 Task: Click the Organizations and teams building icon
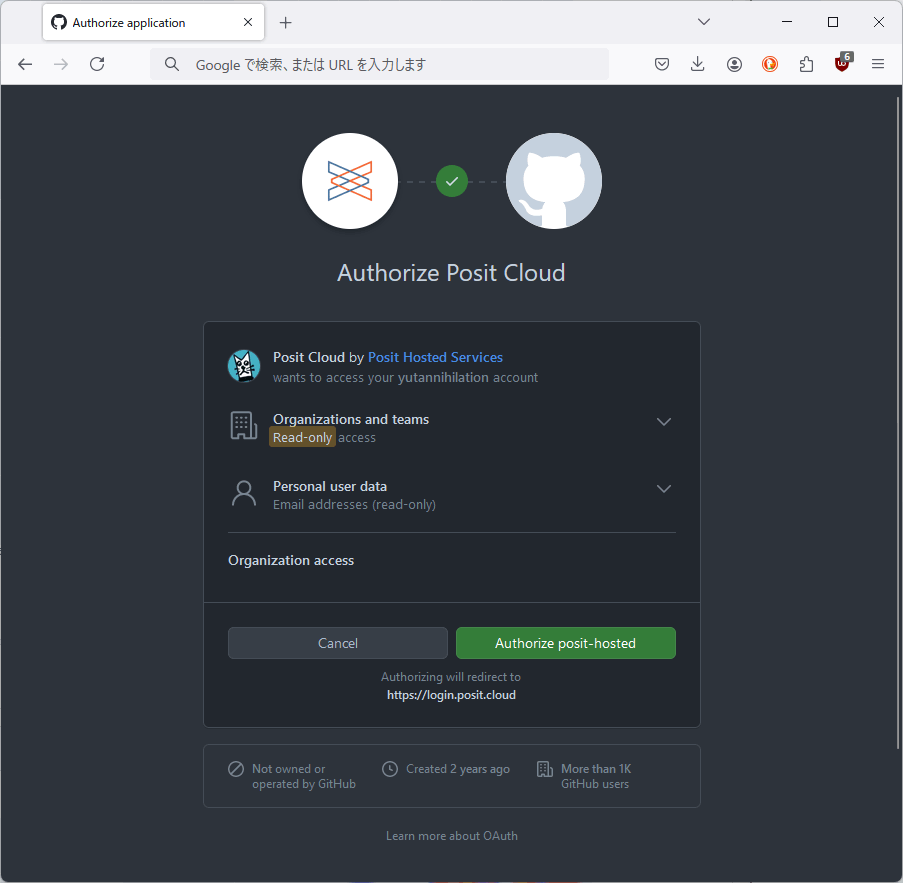[x=243, y=426]
